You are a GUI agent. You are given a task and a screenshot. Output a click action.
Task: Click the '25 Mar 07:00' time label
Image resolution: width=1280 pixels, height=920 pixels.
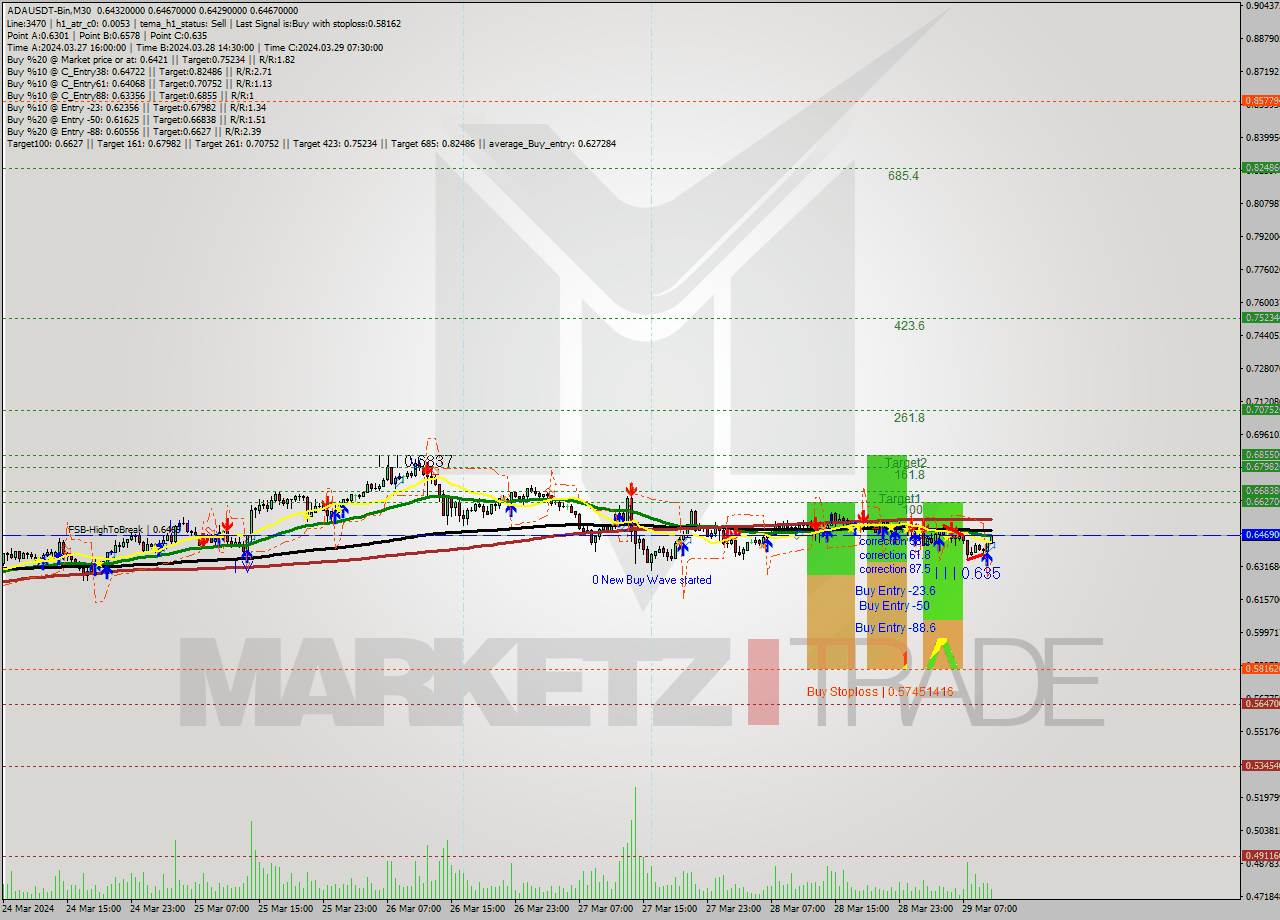[221, 909]
